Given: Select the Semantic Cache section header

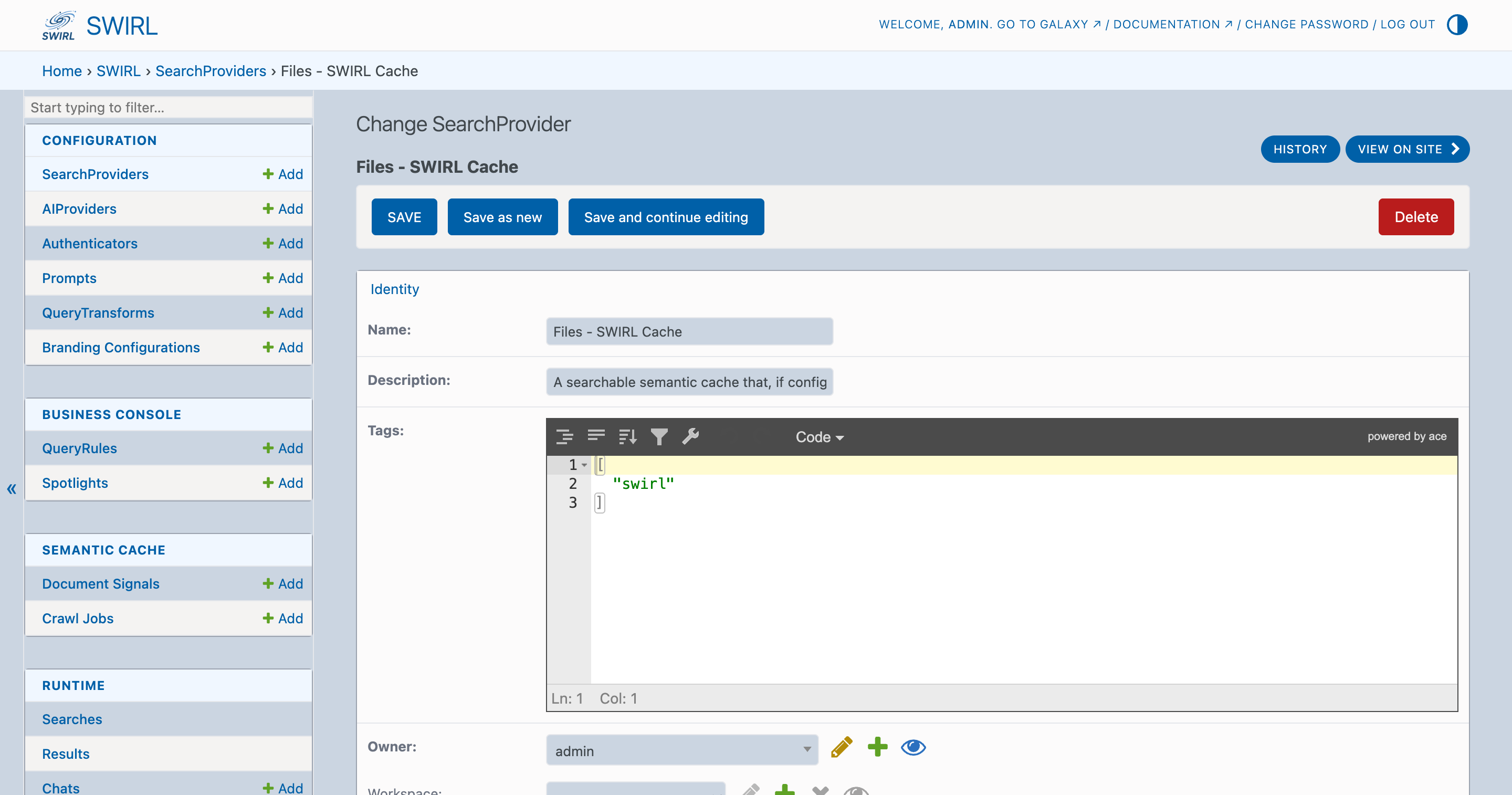Looking at the screenshot, I should coord(104,551).
